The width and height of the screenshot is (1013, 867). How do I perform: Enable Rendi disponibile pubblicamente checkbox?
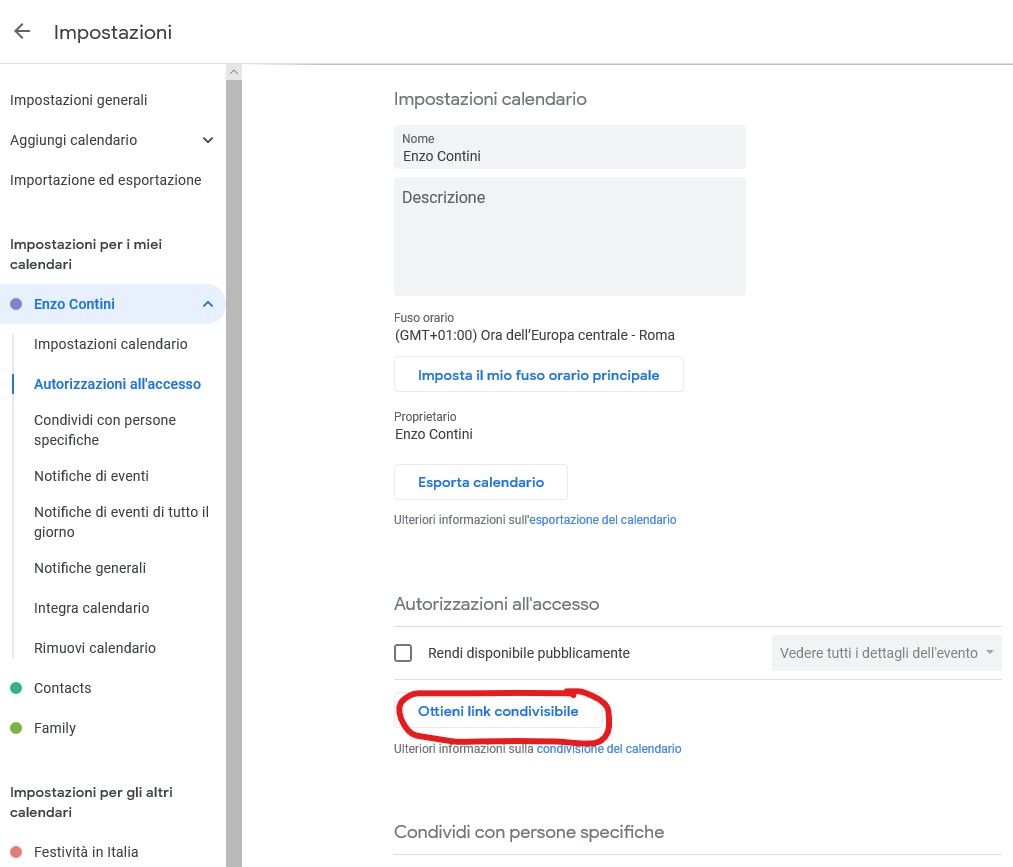pos(403,653)
